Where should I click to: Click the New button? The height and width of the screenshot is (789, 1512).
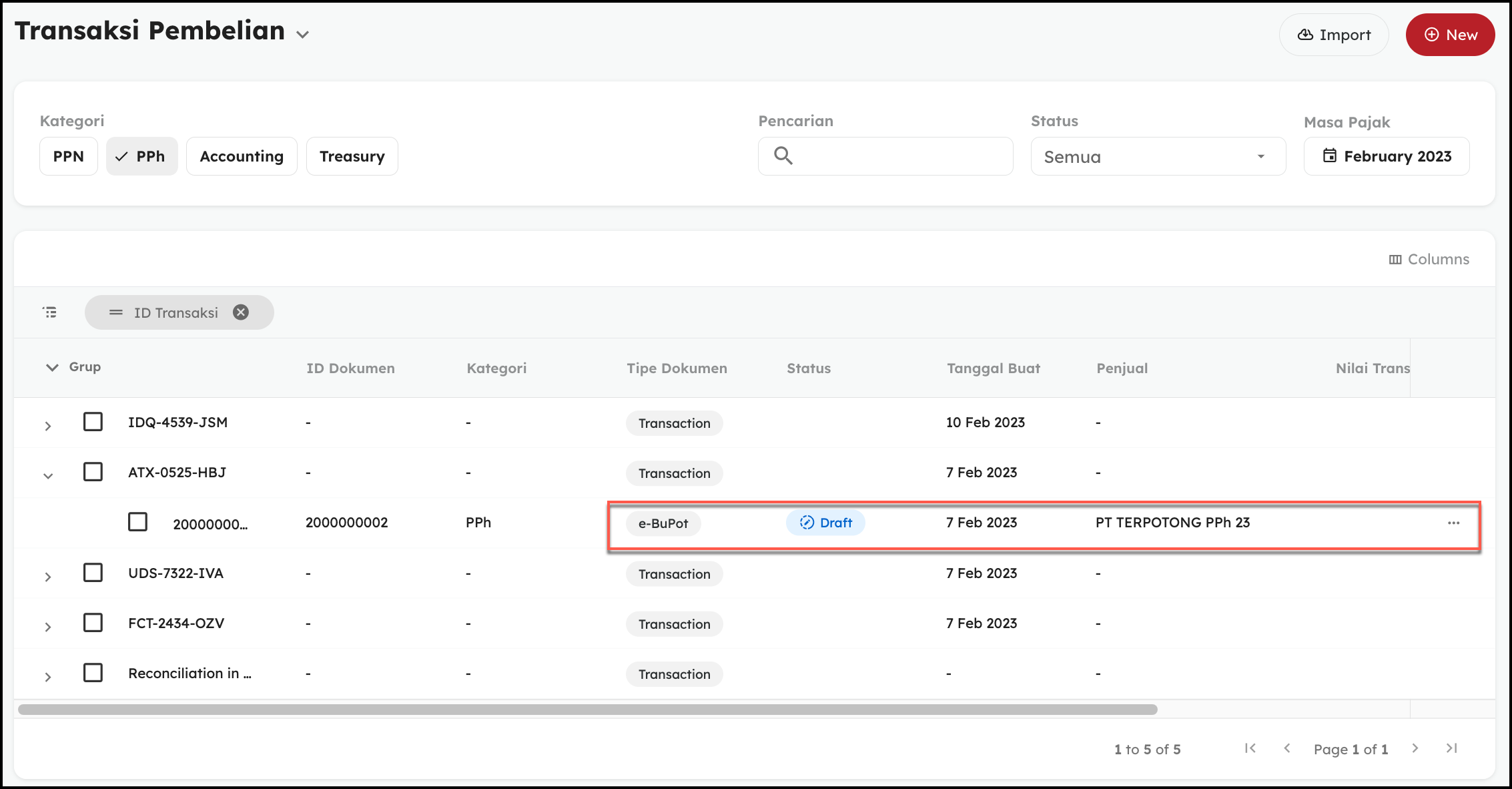tap(1450, 35)
